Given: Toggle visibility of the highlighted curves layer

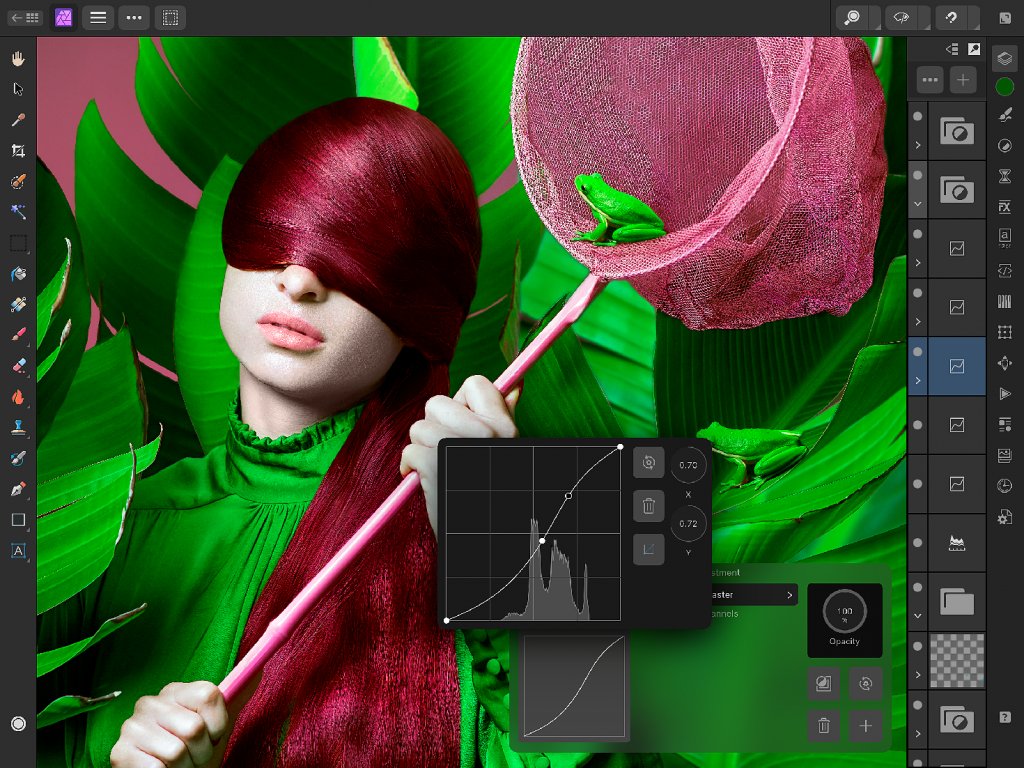Looking at the screenshot, I should (x=918, y=351).
